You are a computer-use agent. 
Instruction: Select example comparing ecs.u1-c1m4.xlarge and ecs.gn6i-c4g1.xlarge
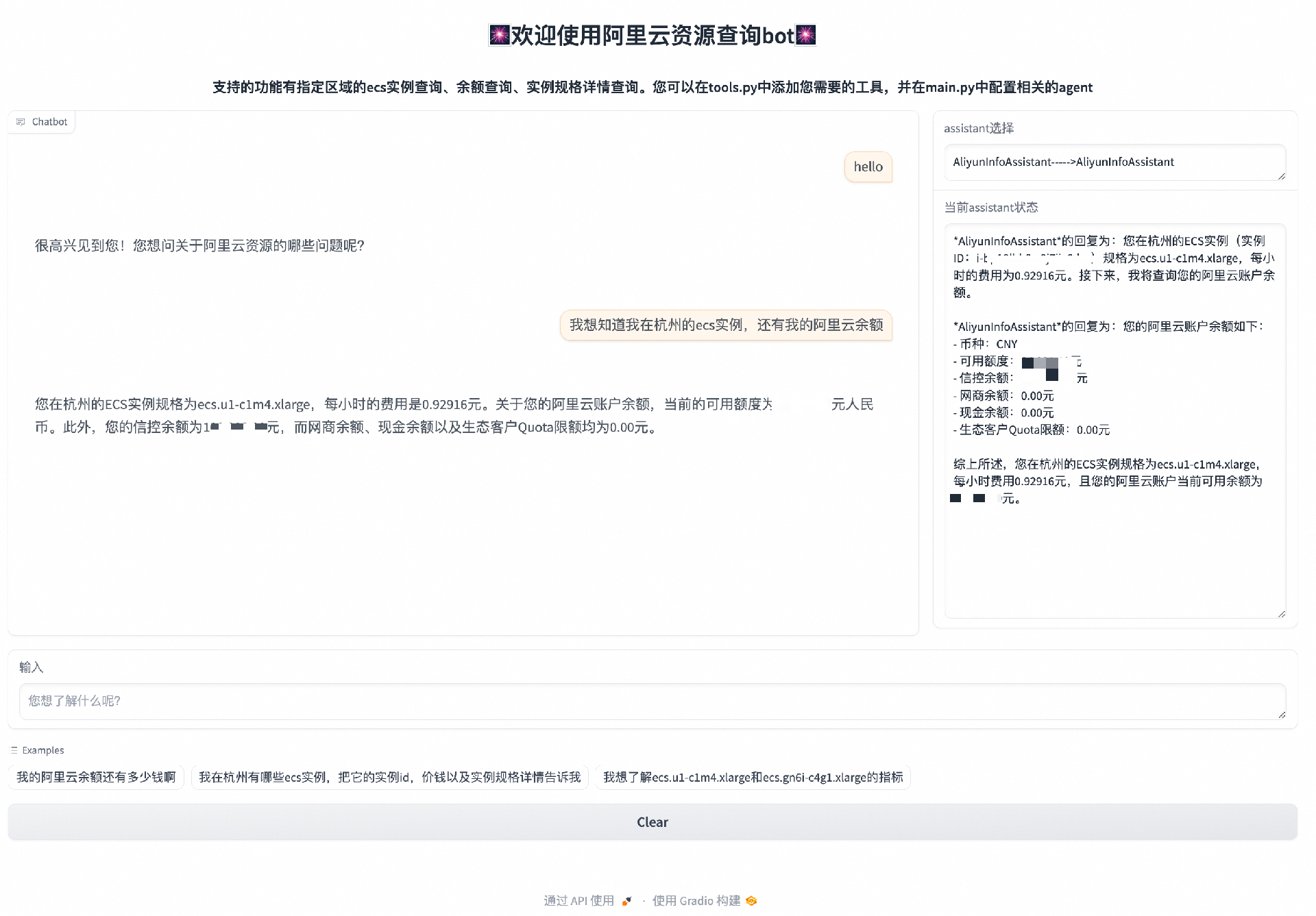[753, 777]
